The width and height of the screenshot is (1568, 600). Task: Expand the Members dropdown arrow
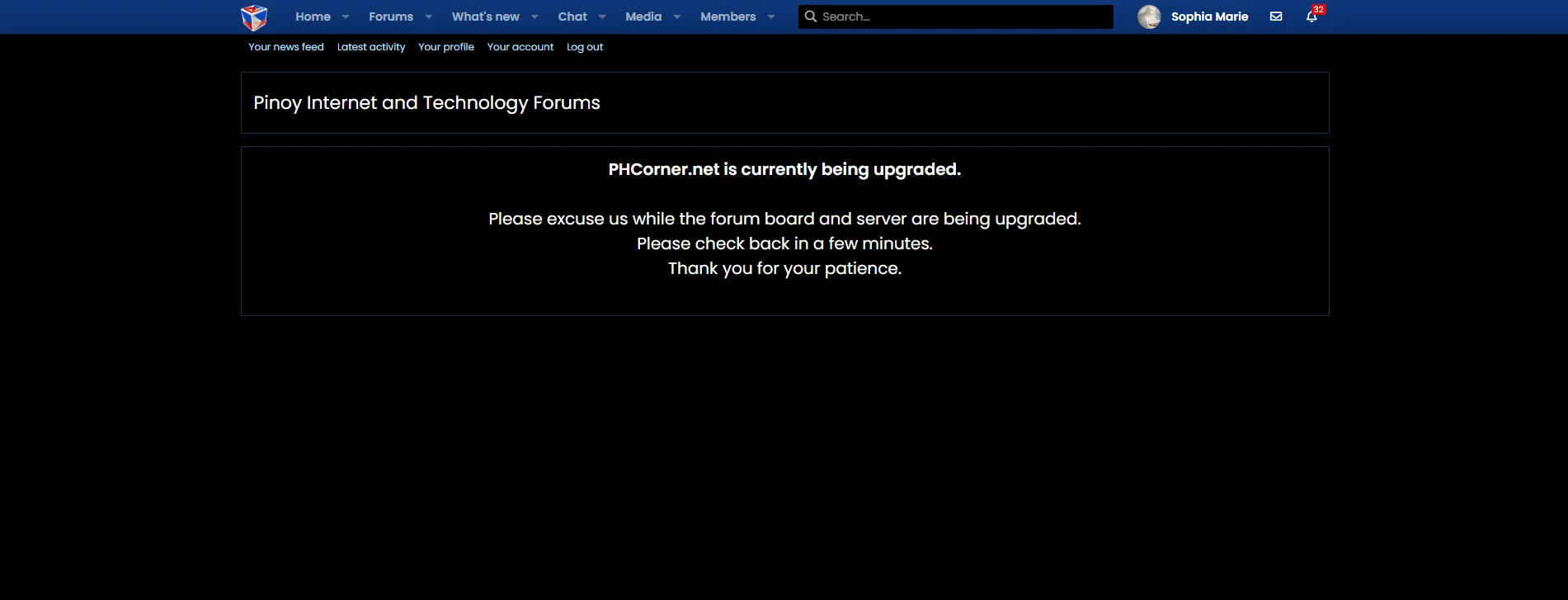[771, 17]
